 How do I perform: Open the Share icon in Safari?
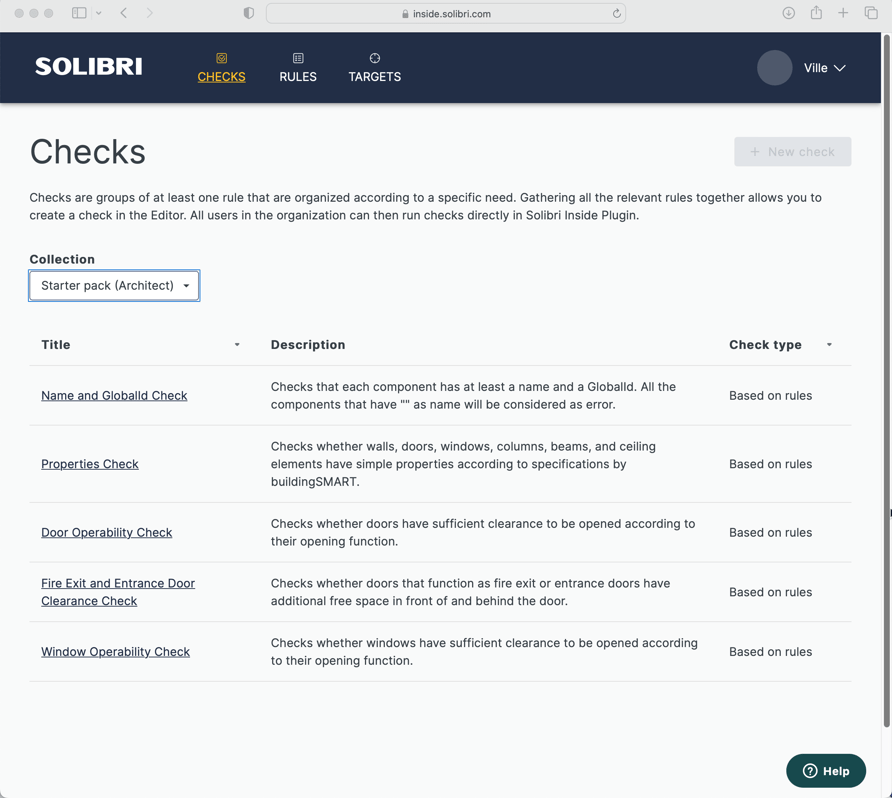tap(816, 13)
